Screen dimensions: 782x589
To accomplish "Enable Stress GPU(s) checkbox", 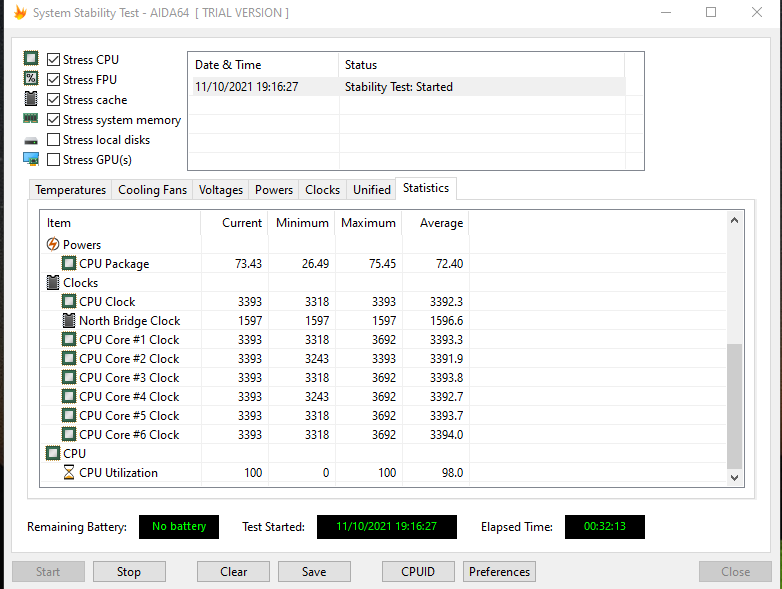I will click(x=53, y=160).
